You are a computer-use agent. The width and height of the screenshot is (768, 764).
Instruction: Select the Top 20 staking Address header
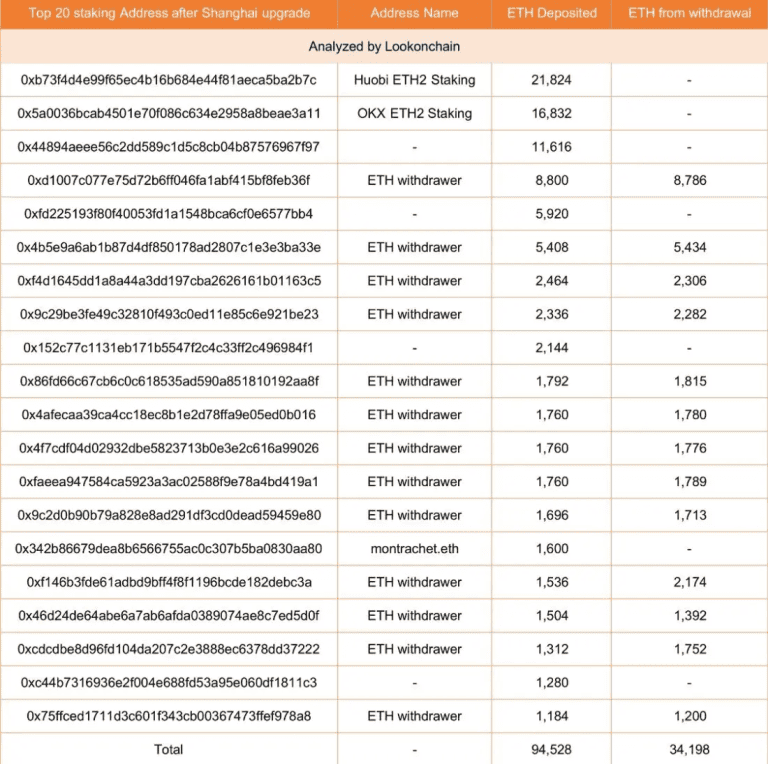coord(169,13)
